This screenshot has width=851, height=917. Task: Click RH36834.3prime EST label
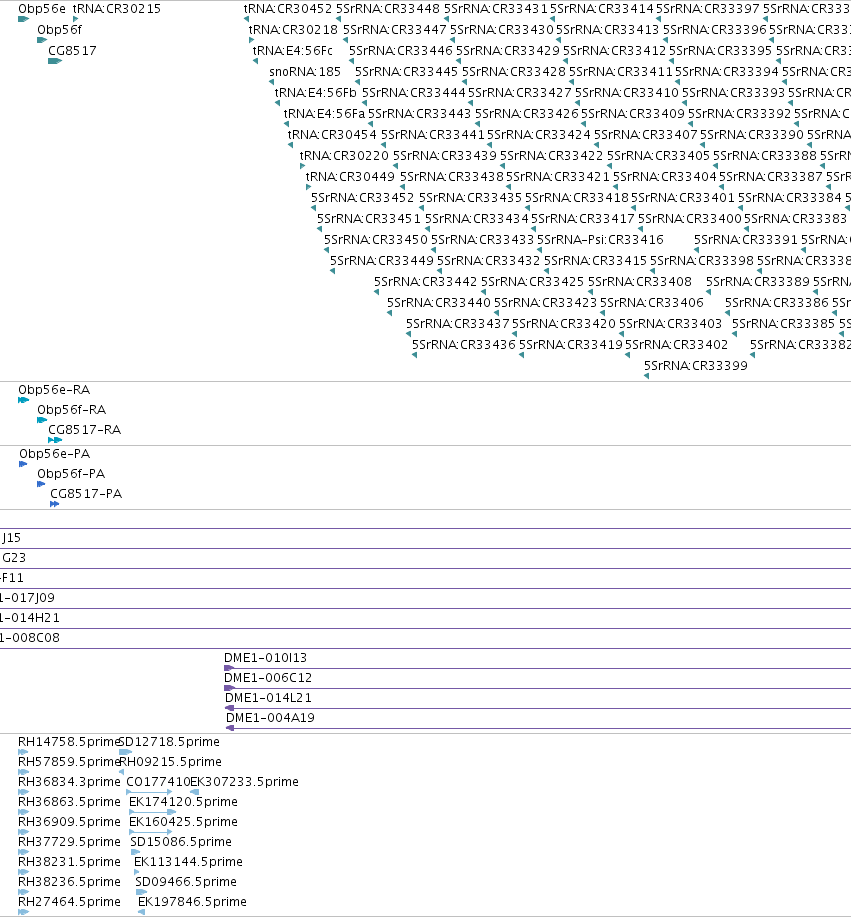point(69,781)
